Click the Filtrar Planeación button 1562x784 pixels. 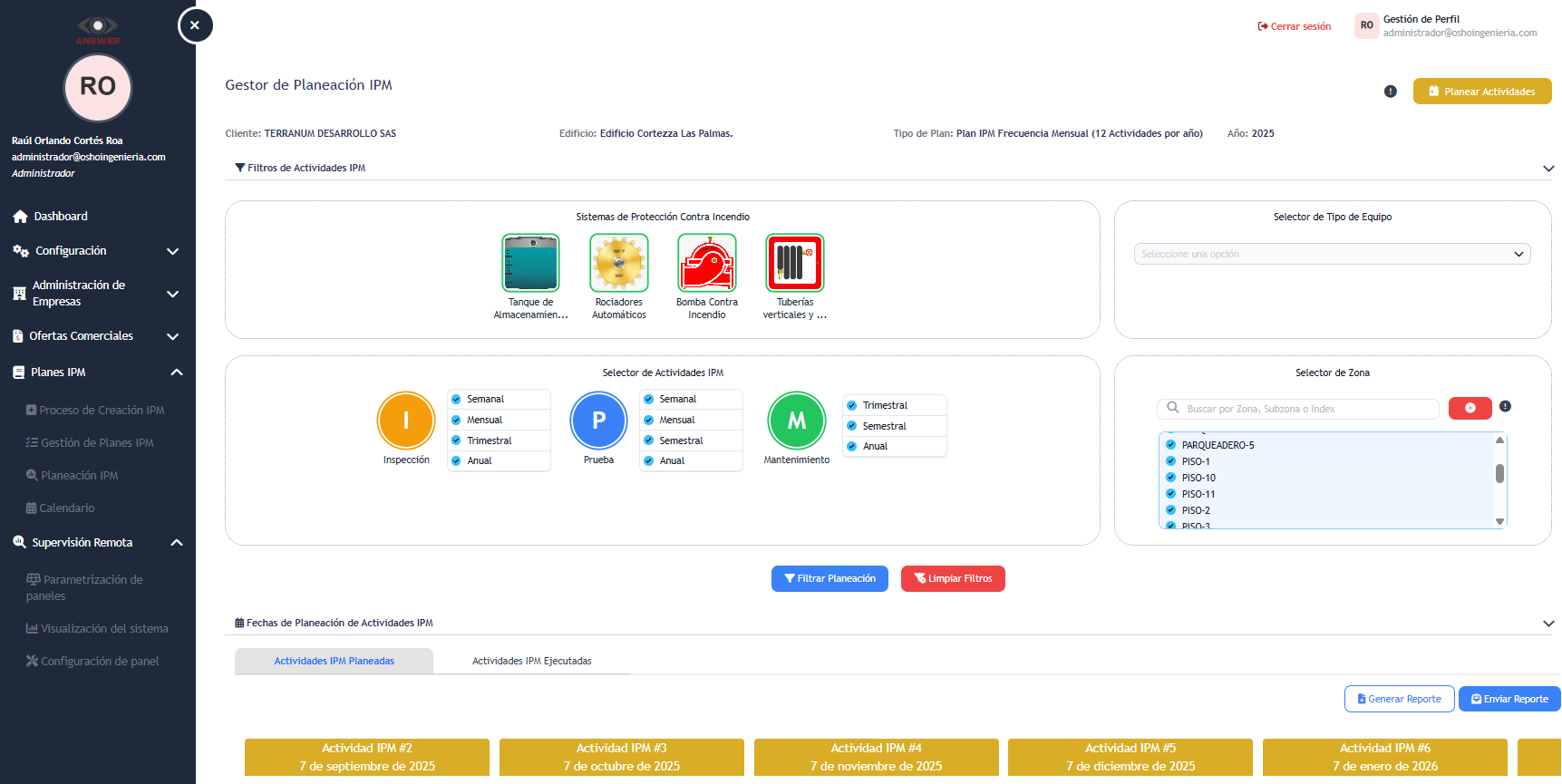coord(830,578)
